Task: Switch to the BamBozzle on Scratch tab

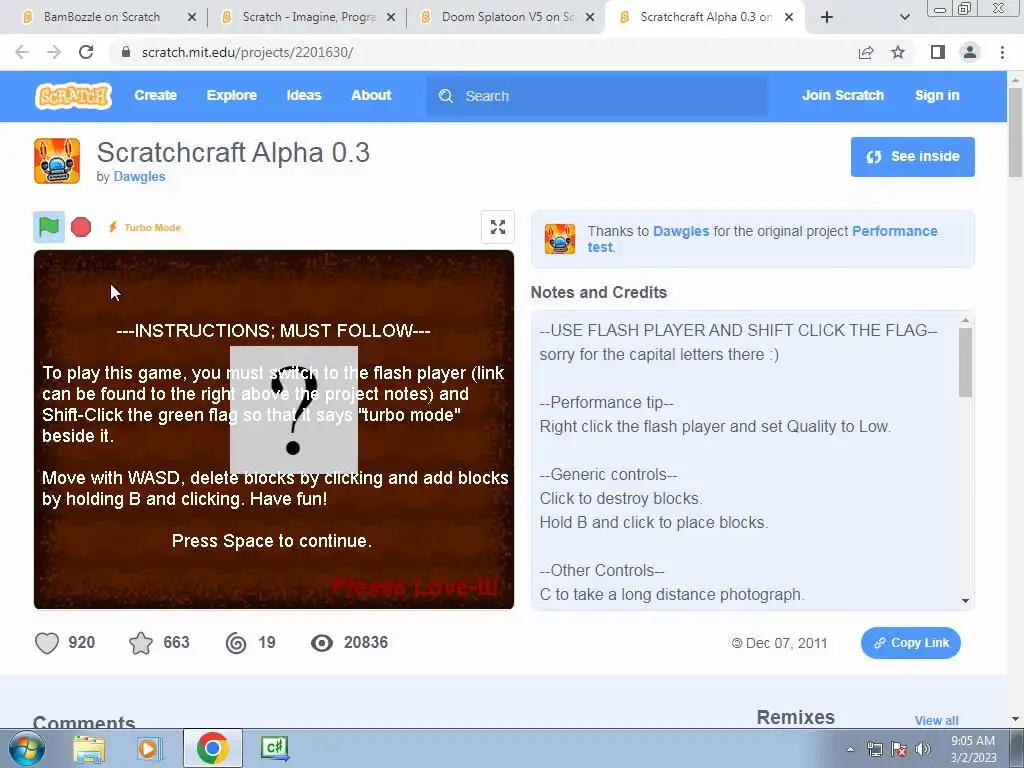Action: tap(101, 17)
